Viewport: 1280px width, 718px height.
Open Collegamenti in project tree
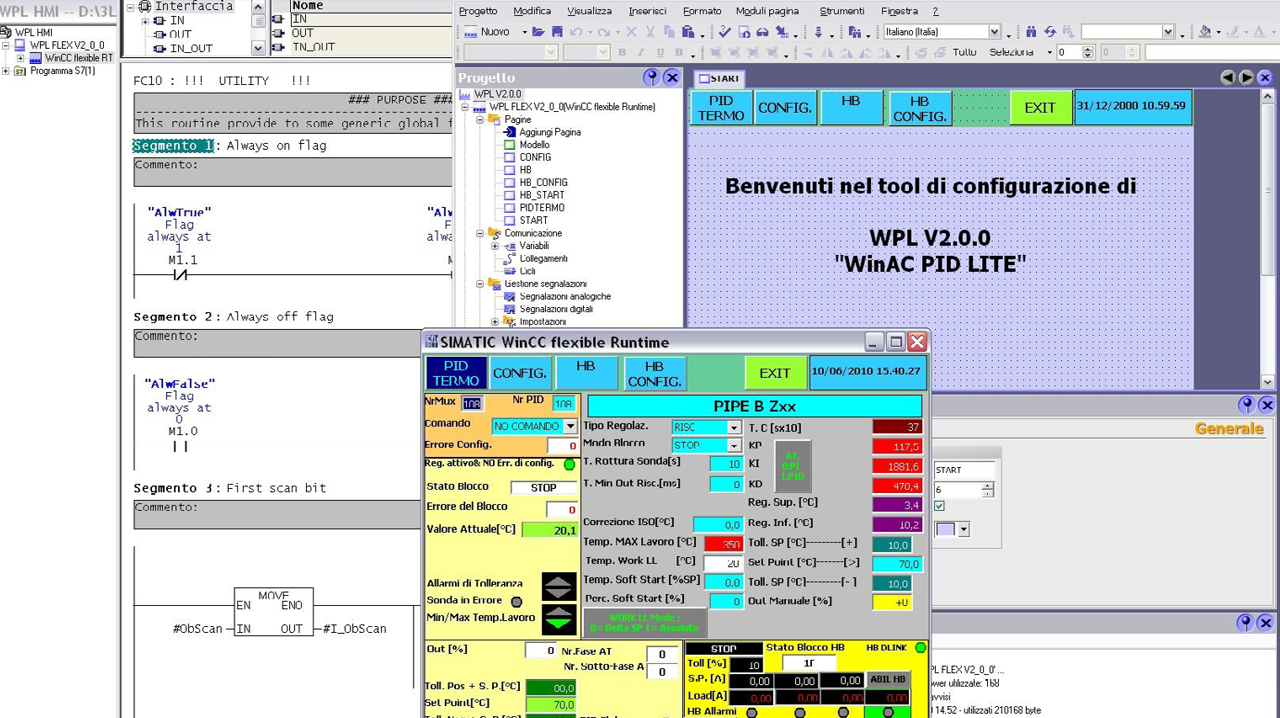tap(543, 259)
